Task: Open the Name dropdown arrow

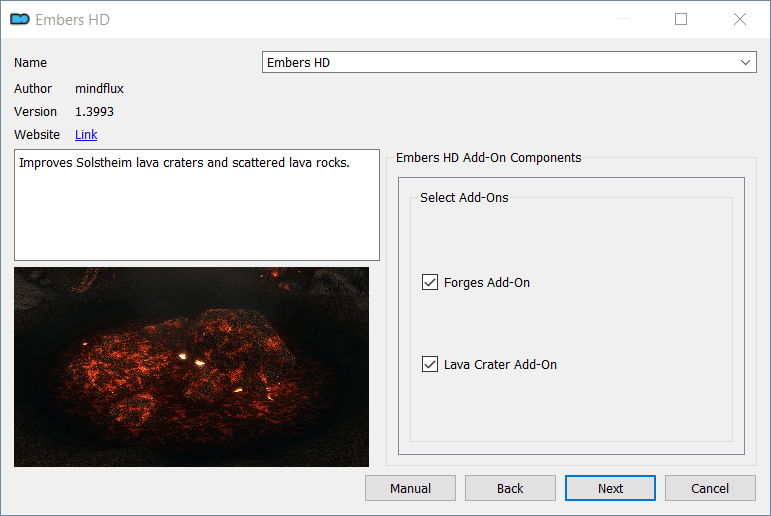Action: pyautogui.click(x=745, y=62)
